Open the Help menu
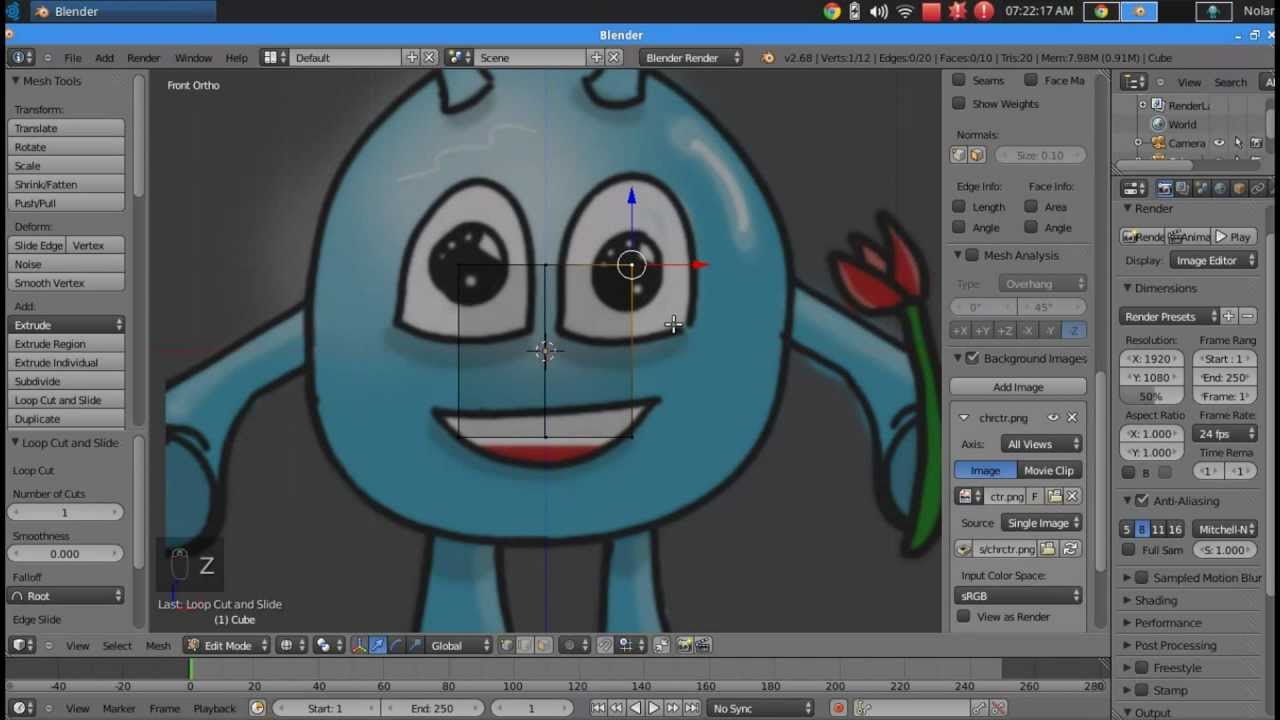Screen dimensions: 1280x720 point(236,58)
